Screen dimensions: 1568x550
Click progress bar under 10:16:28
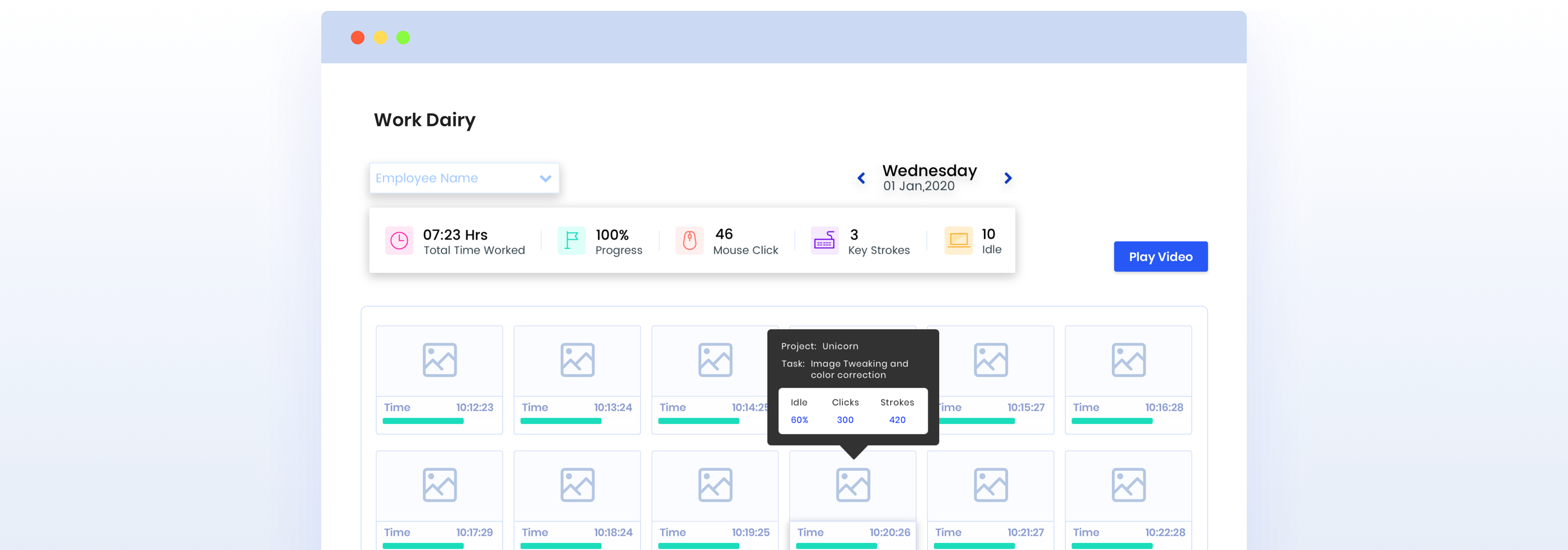coord(1112,421)
